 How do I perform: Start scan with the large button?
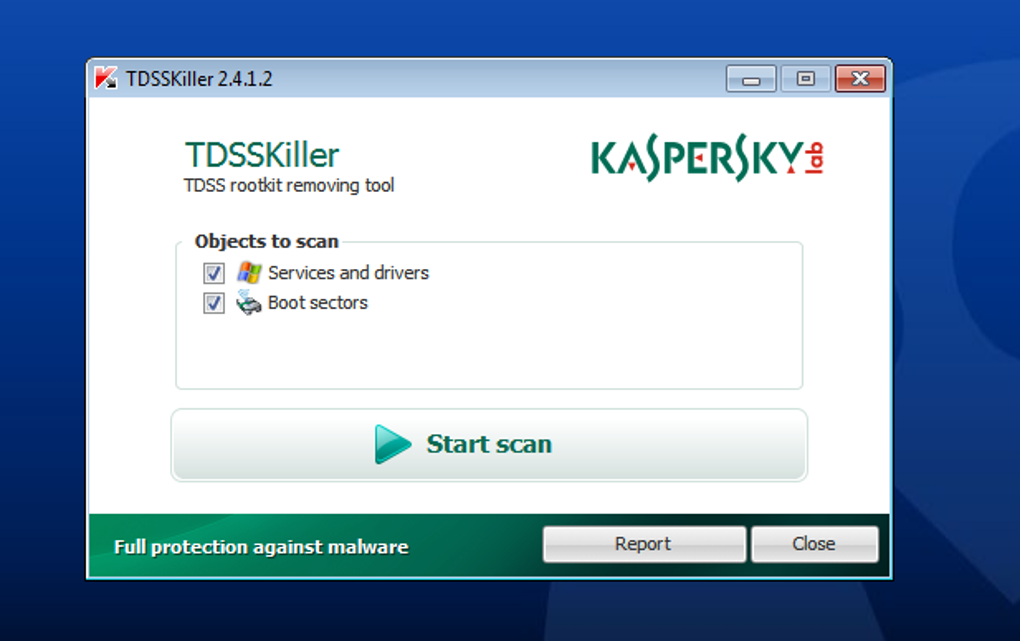(x=489, y=445)
